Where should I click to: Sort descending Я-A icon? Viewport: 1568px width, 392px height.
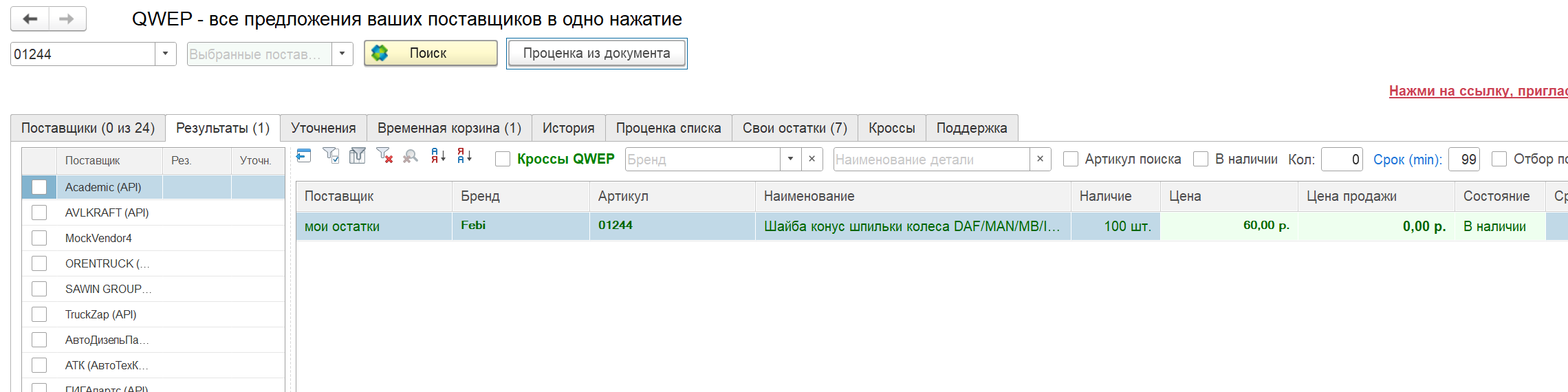pyautogui.click(x=465, y=156)
